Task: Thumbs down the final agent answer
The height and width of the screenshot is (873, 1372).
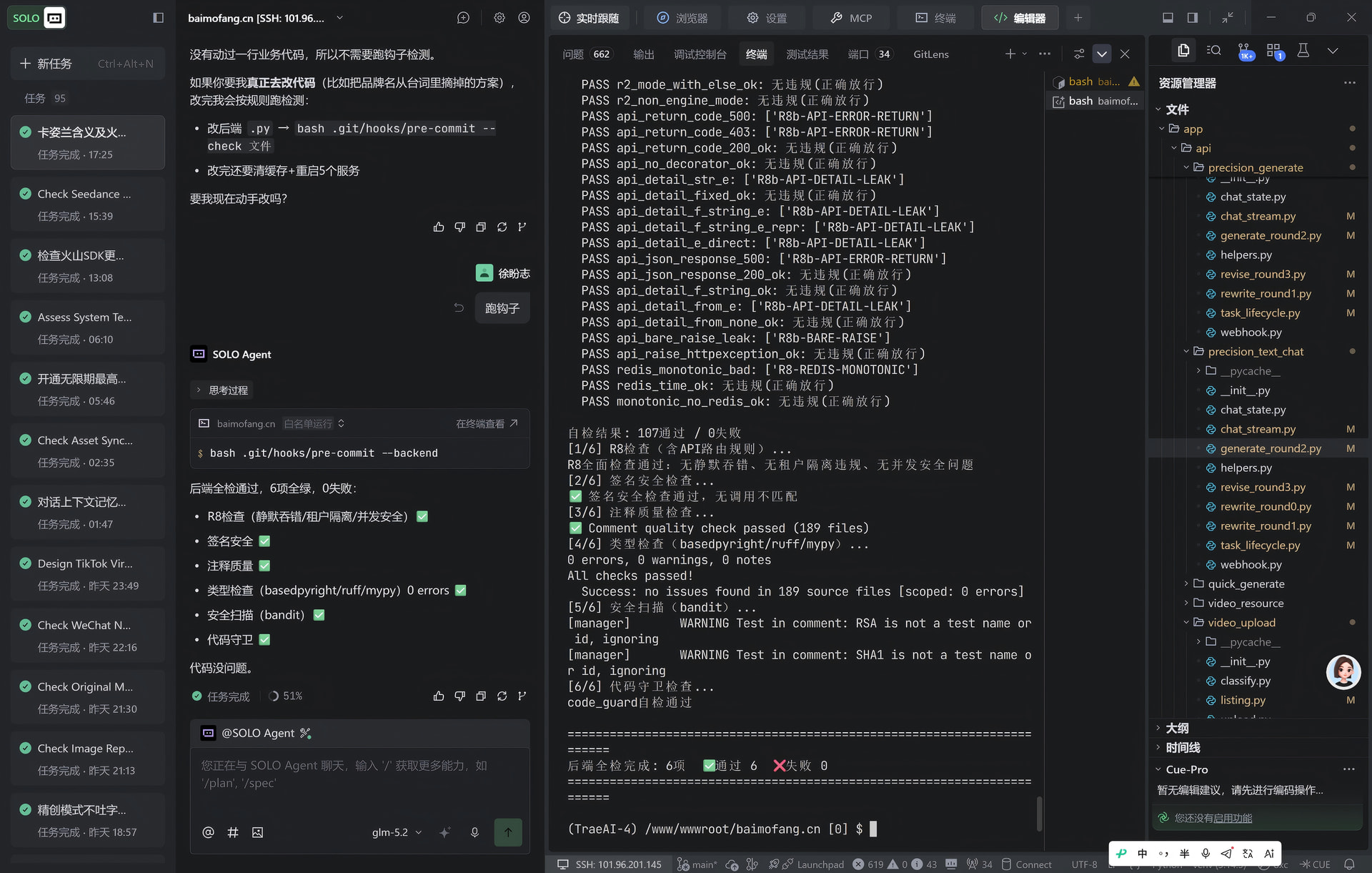Action: tap(459, 696)
